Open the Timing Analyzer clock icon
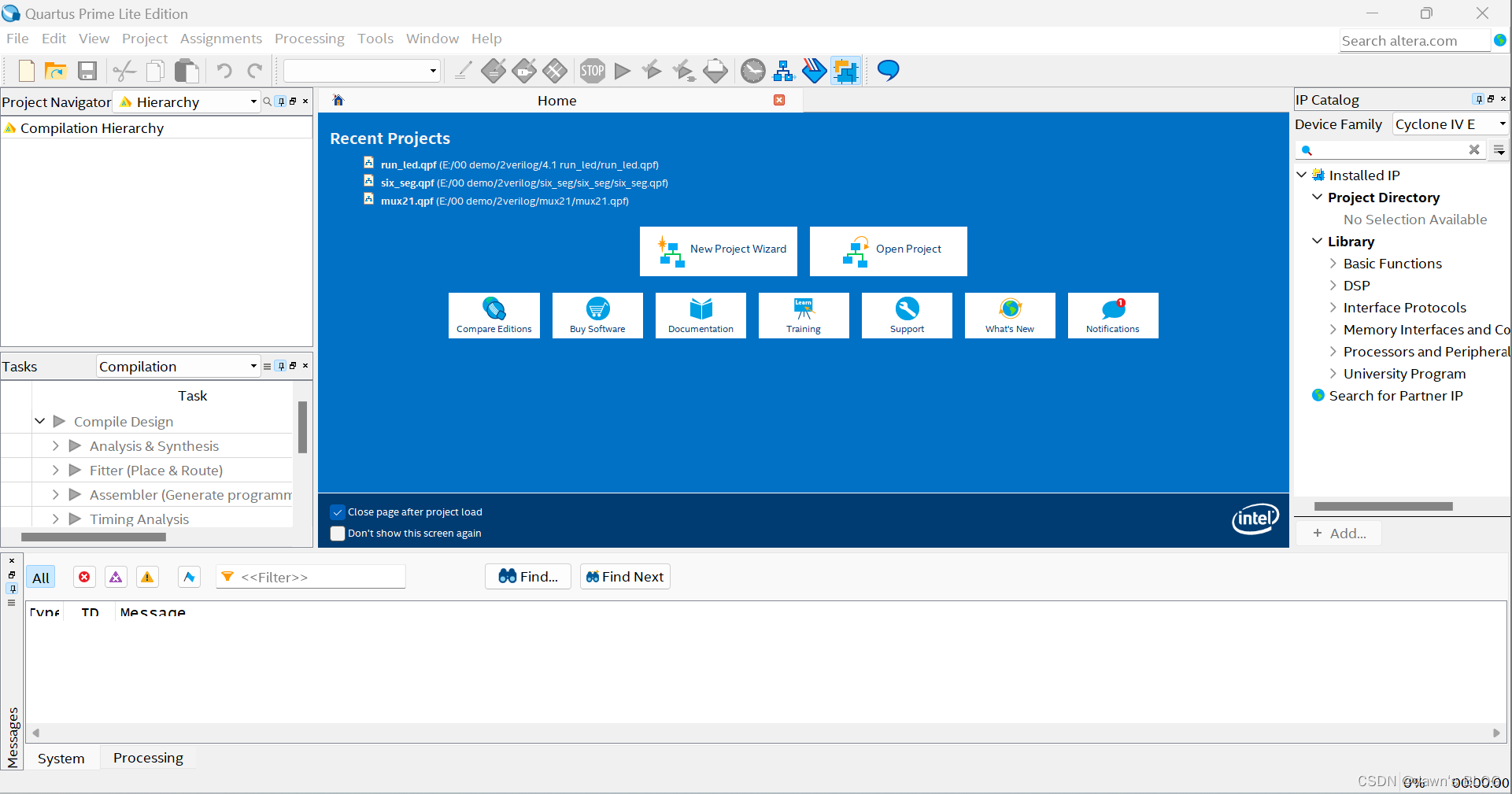The image size is (1512, 794). pyautogui.click(x=753, y=71)
